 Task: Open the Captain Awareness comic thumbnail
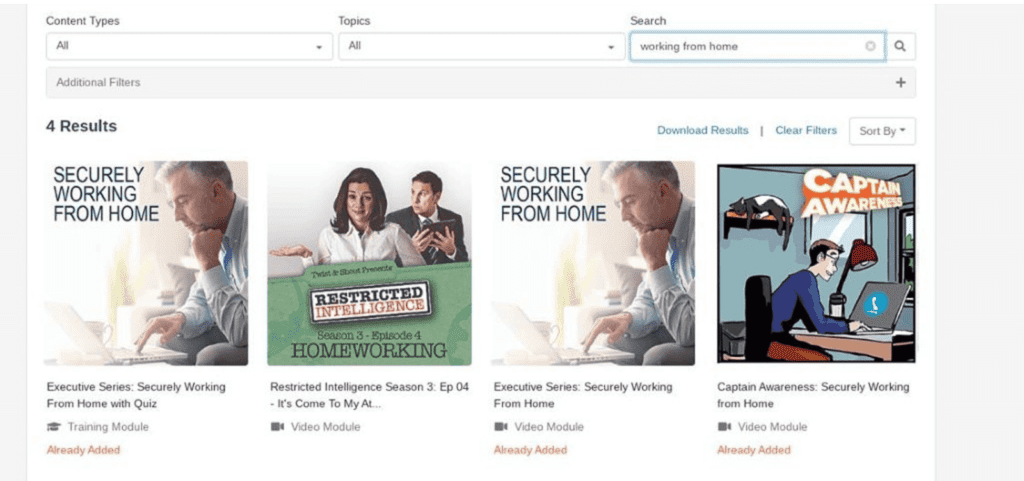816,263
